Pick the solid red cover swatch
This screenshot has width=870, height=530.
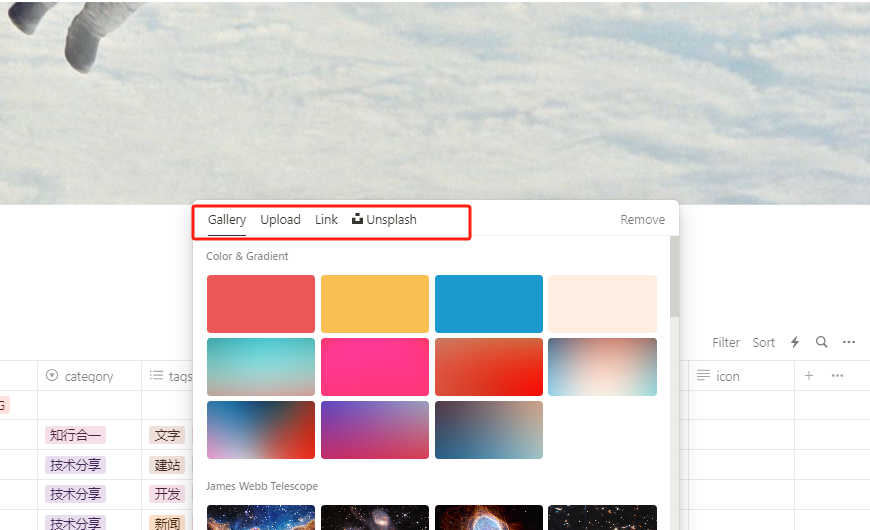click(x=261, y=304)
